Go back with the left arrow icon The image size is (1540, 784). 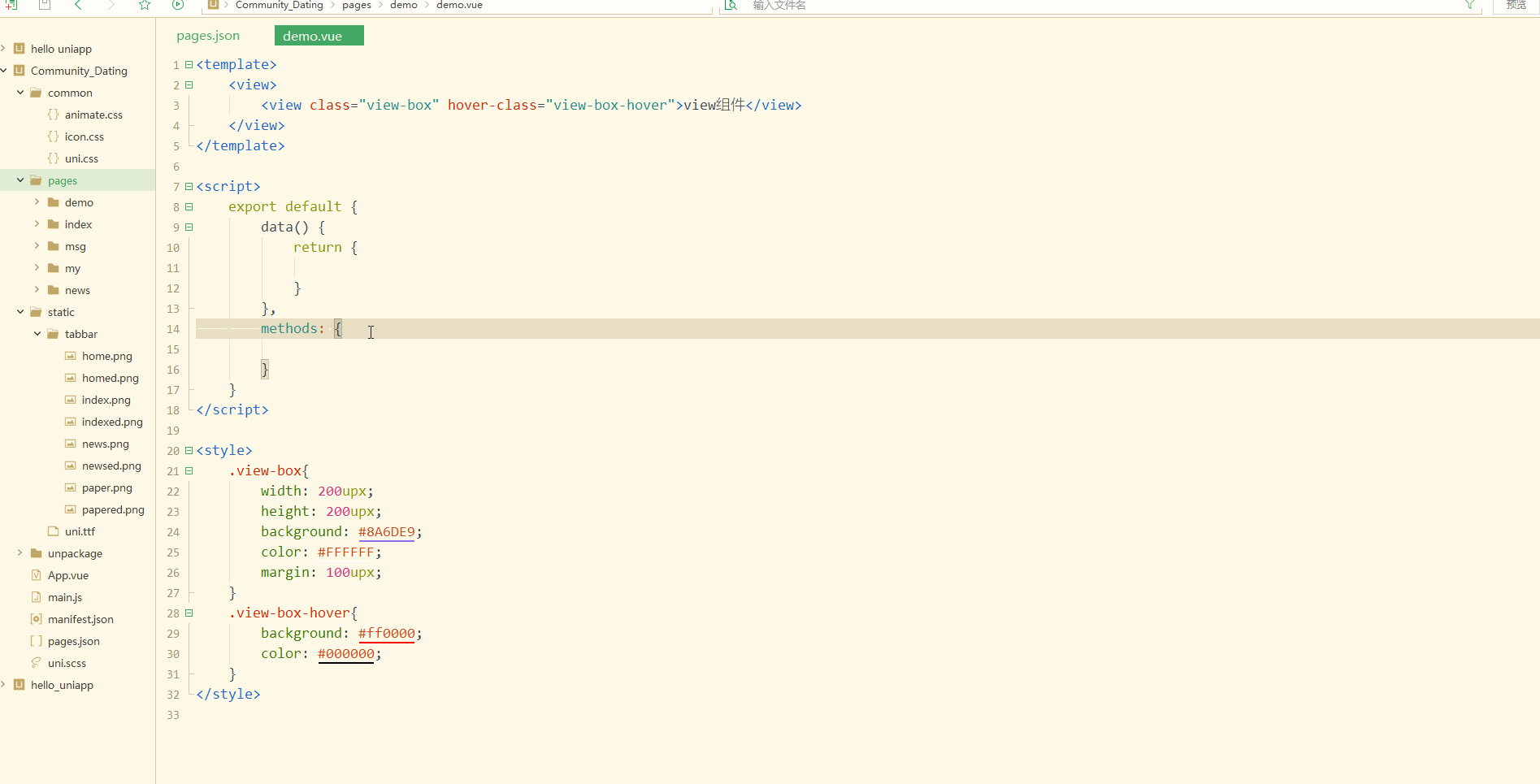coord(78,5)
